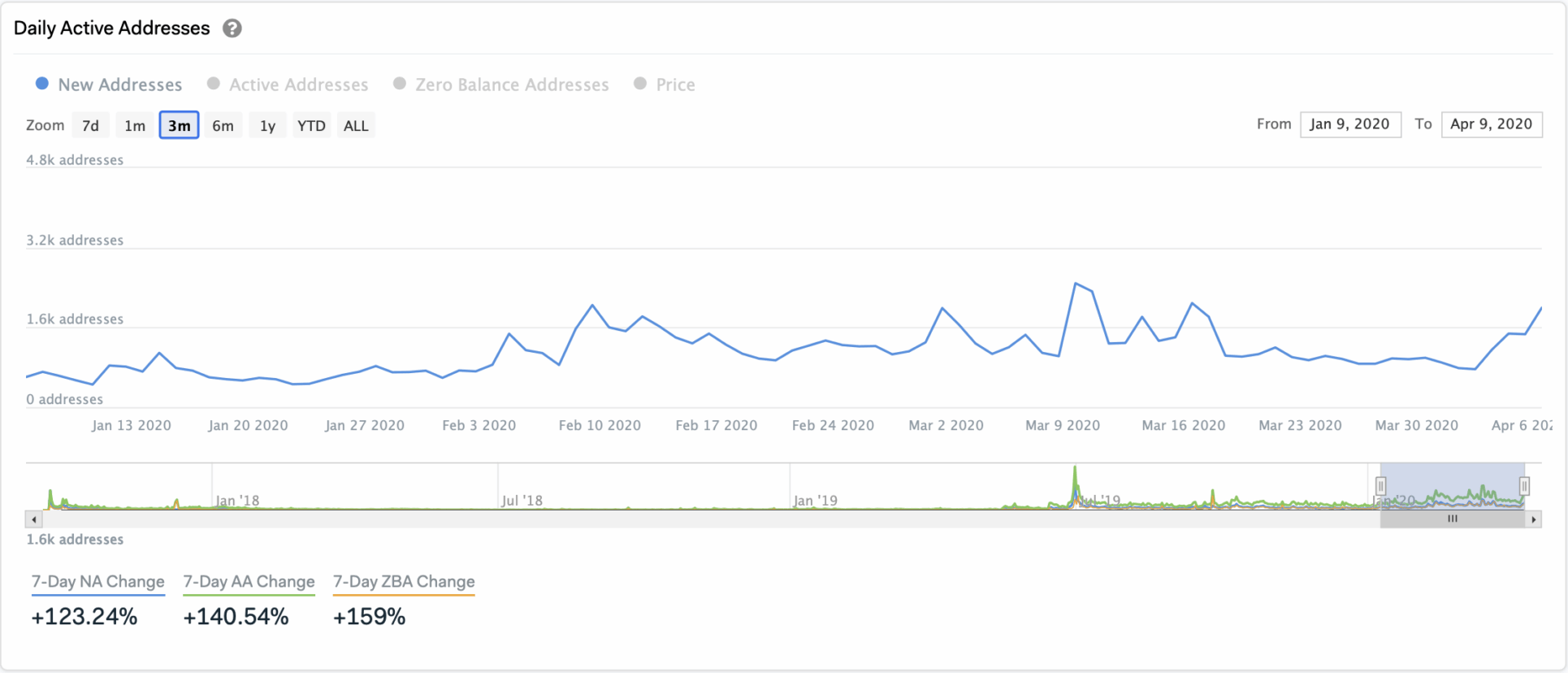Show the Active Addresses series

(288, 85)
